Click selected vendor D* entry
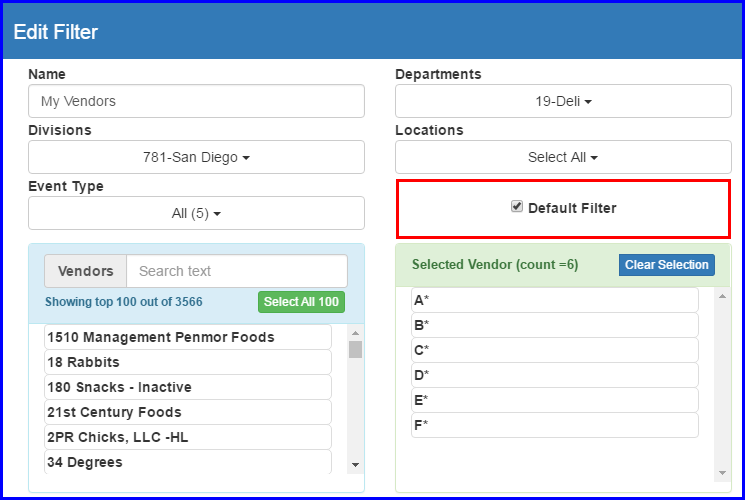Viewport: 745px width, 500px height. click(x=554, y=375)
